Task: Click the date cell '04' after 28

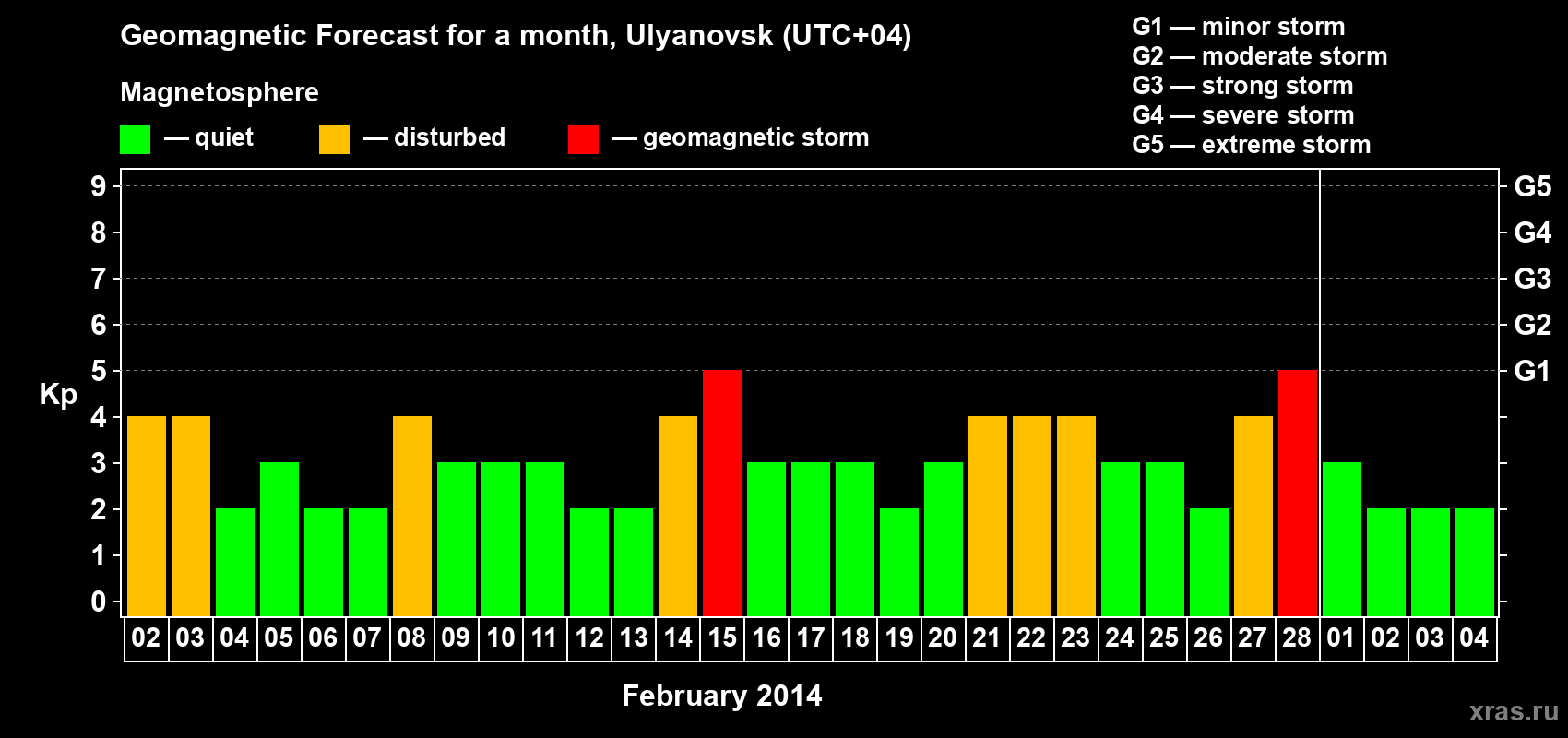Action: (x=1474, y=638)
